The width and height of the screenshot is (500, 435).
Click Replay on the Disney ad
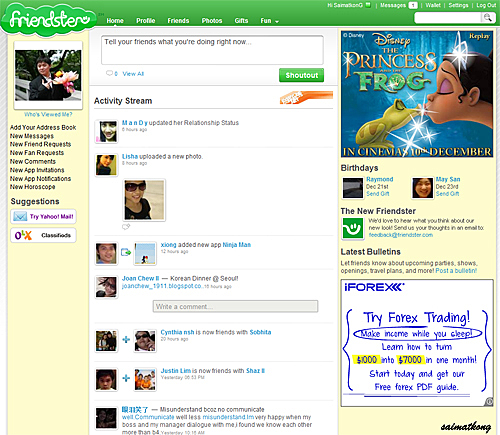480,36
